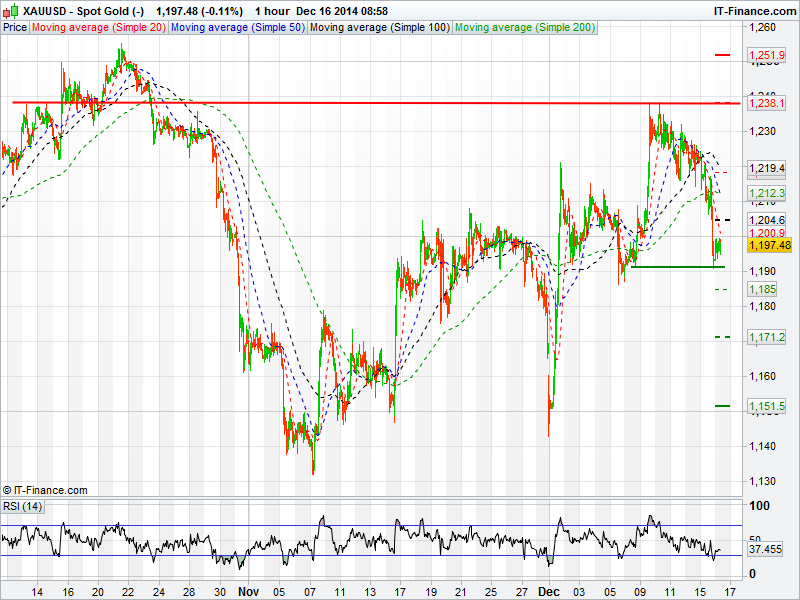Click the Moving average (Simple 20) legend
The width and height of the screenshot is (800, 600).
[x=98, y=28]
